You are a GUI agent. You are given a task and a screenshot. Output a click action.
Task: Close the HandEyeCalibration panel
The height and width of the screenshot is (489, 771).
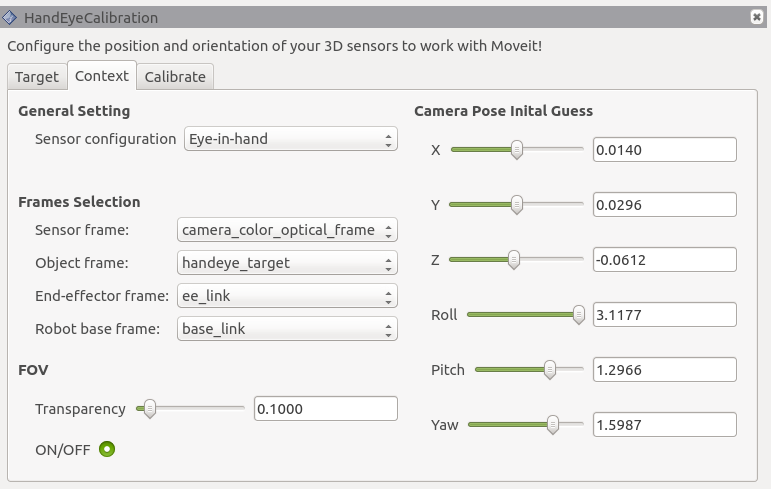pos(757,17)
